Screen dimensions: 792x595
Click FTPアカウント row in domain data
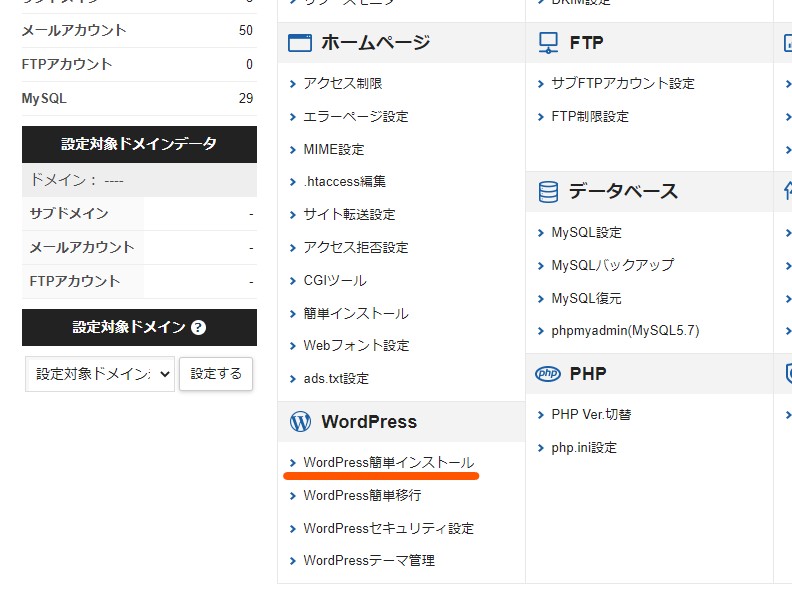coord(139,281)
